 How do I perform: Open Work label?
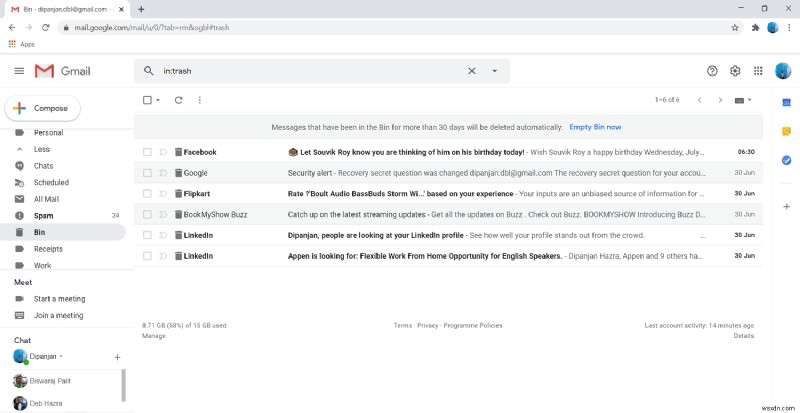point(42,265)
